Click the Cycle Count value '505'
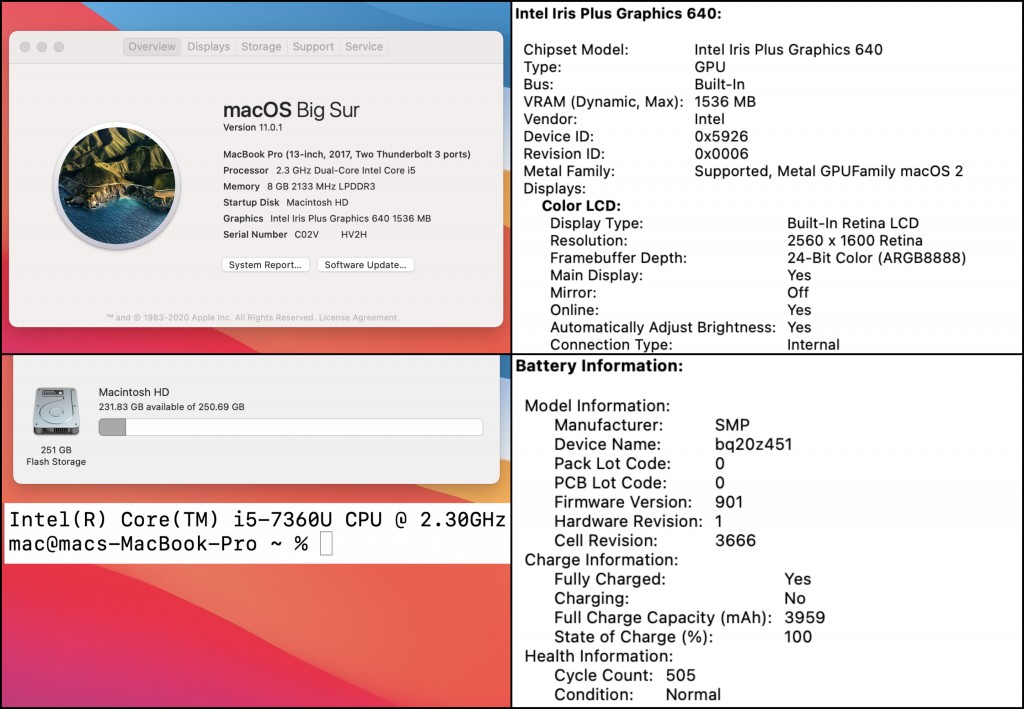Viewport: 1024px width, 709px height. 680,676
